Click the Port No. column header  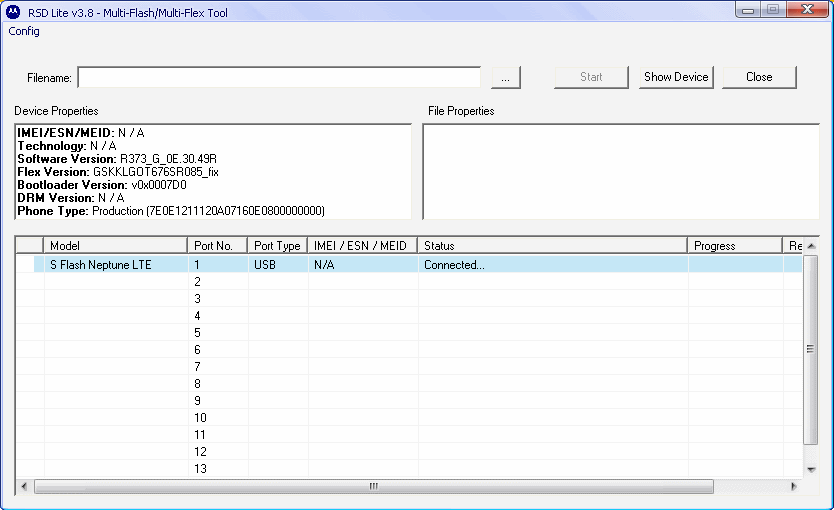[x=218, y=246]
